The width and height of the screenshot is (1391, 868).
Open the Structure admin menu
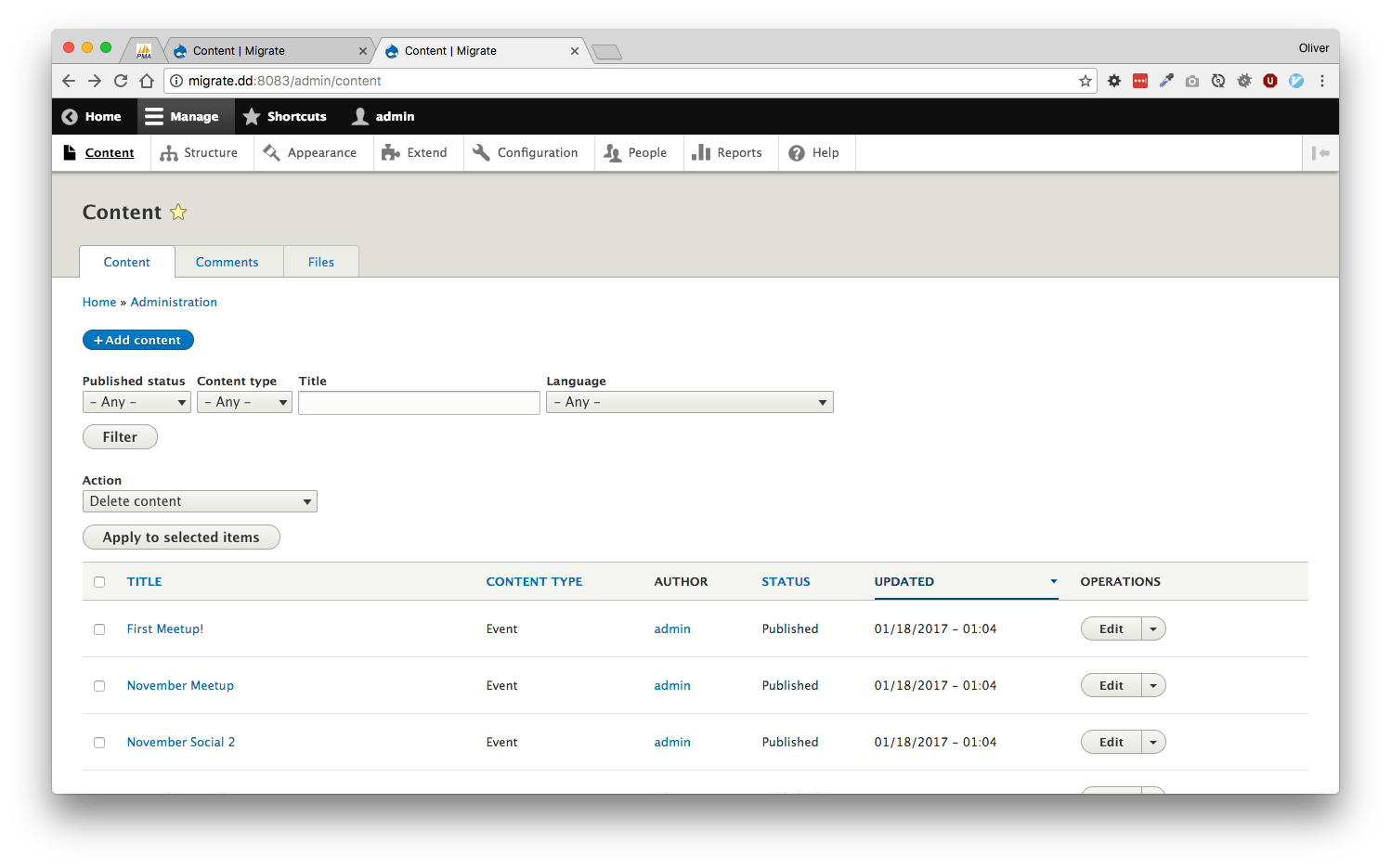pos(200,153)
